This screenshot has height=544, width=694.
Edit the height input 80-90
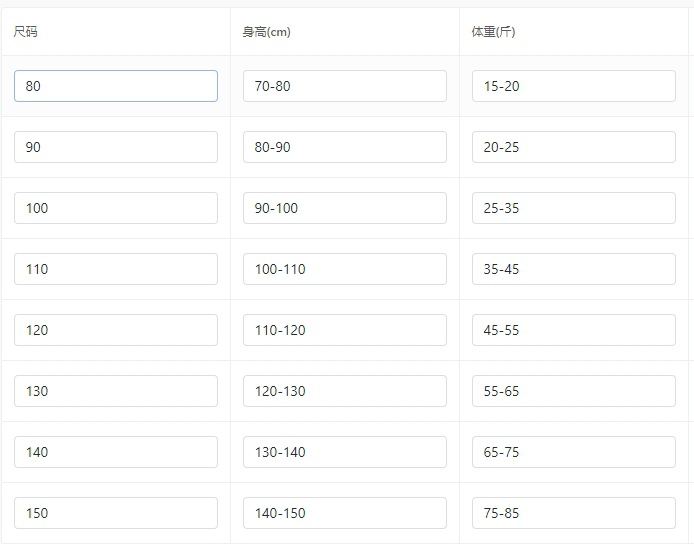pyautogui.click(x=344, y=147)
